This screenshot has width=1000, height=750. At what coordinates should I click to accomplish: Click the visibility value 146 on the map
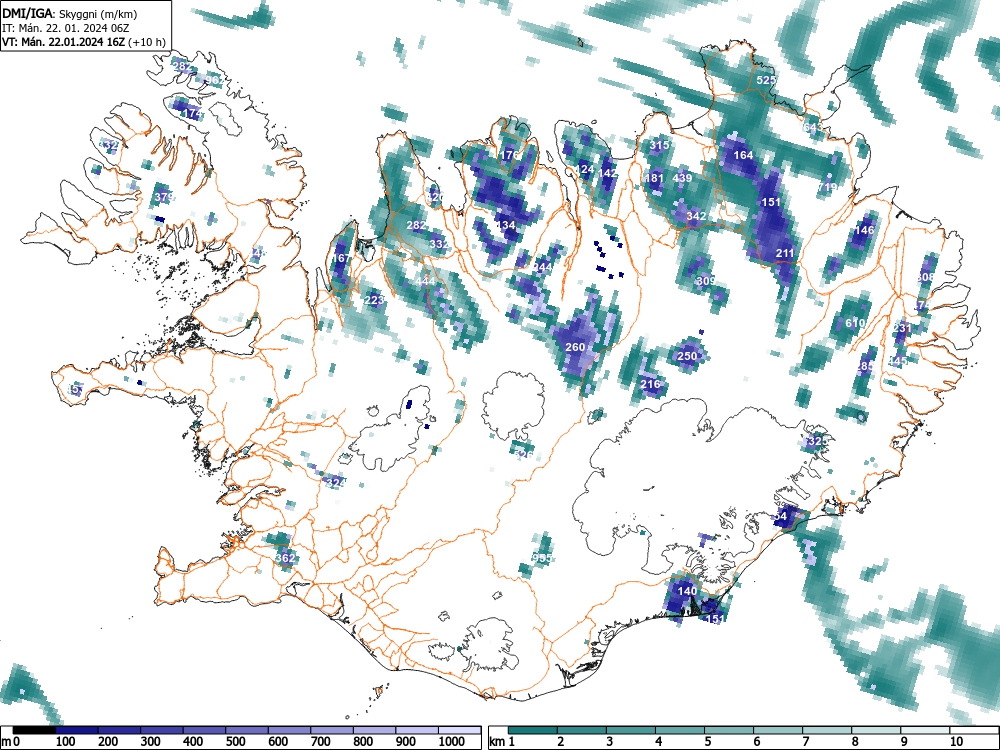tap(865, 230)
